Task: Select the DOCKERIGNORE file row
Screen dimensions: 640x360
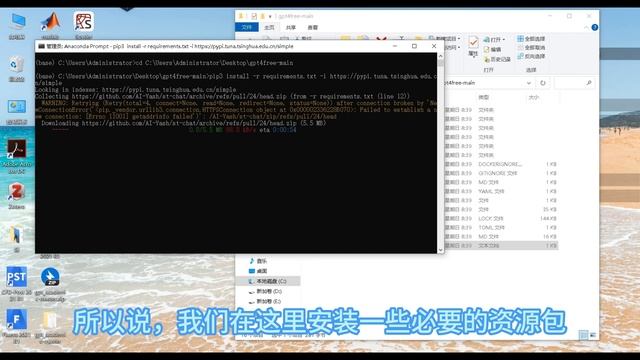Action: pyautogui.click(x=501, y=164)
